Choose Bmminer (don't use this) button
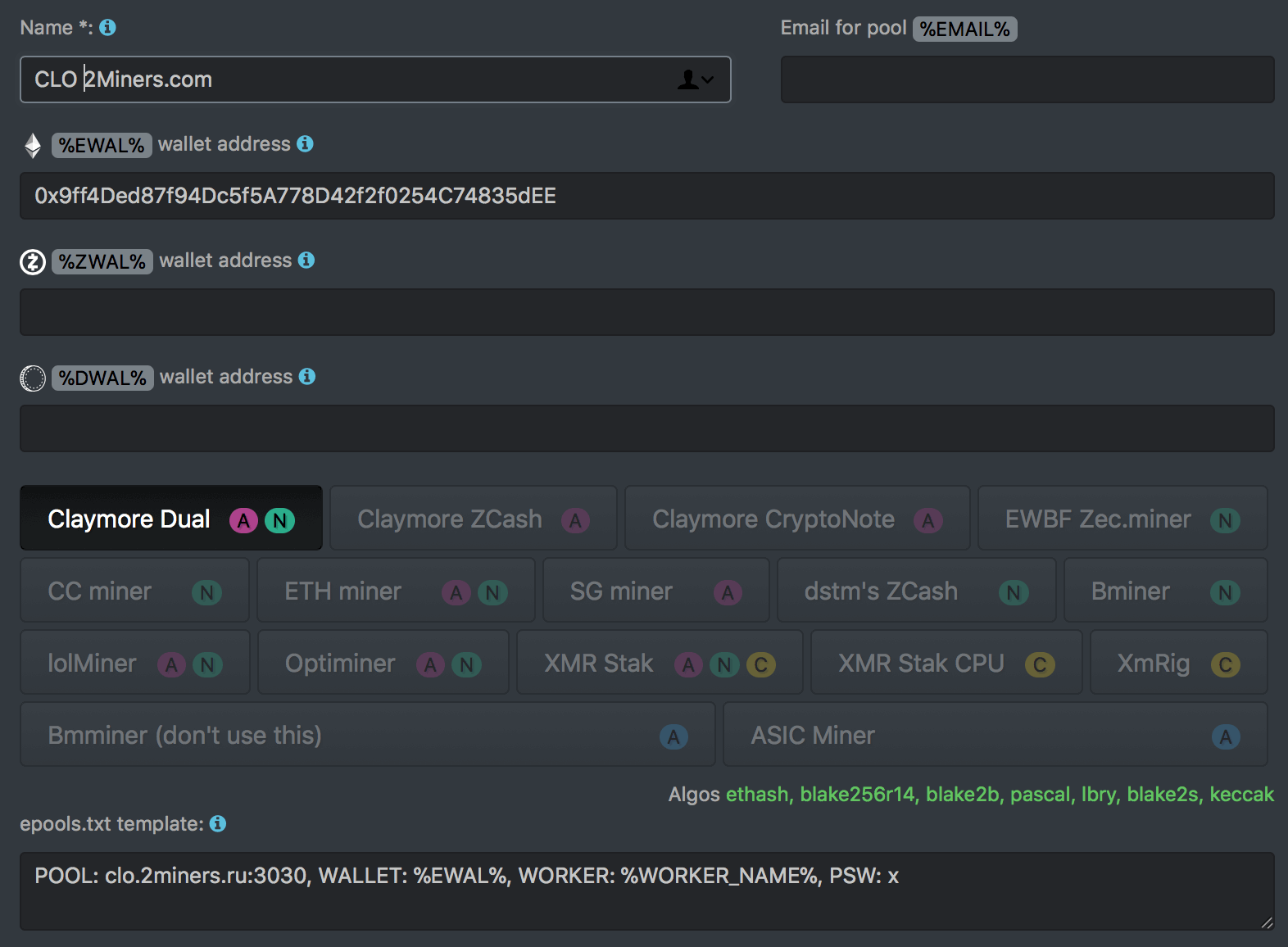Image resolution: width=1288 pixels, height=947 pixels. (367, 735)
